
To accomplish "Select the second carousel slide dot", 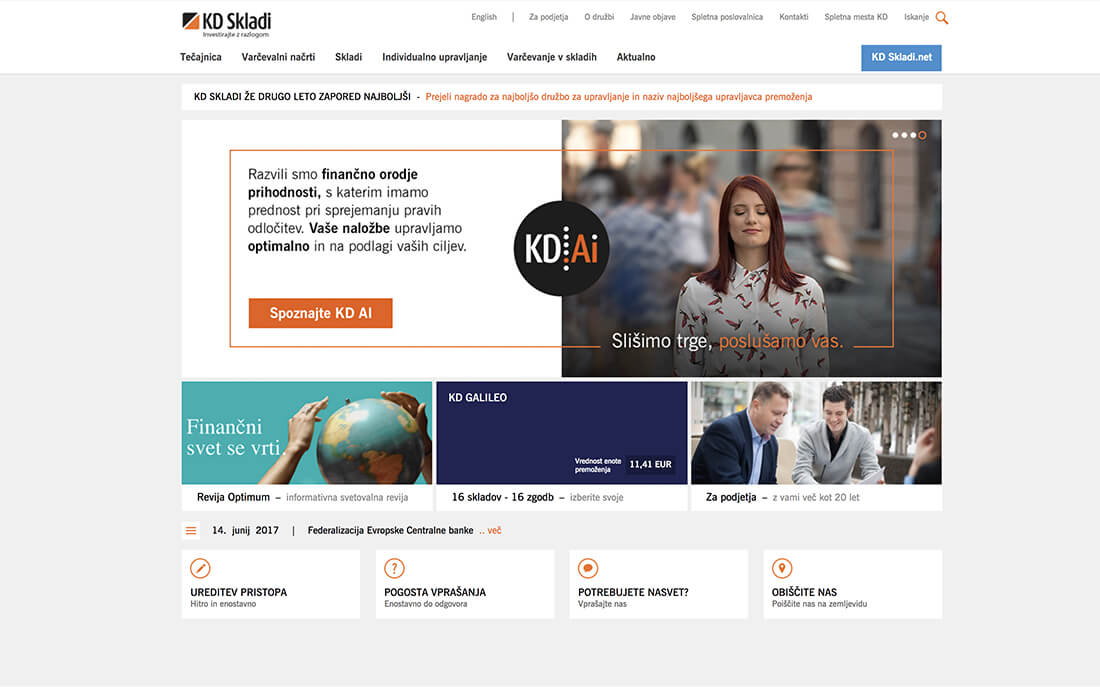I will 904,135.
